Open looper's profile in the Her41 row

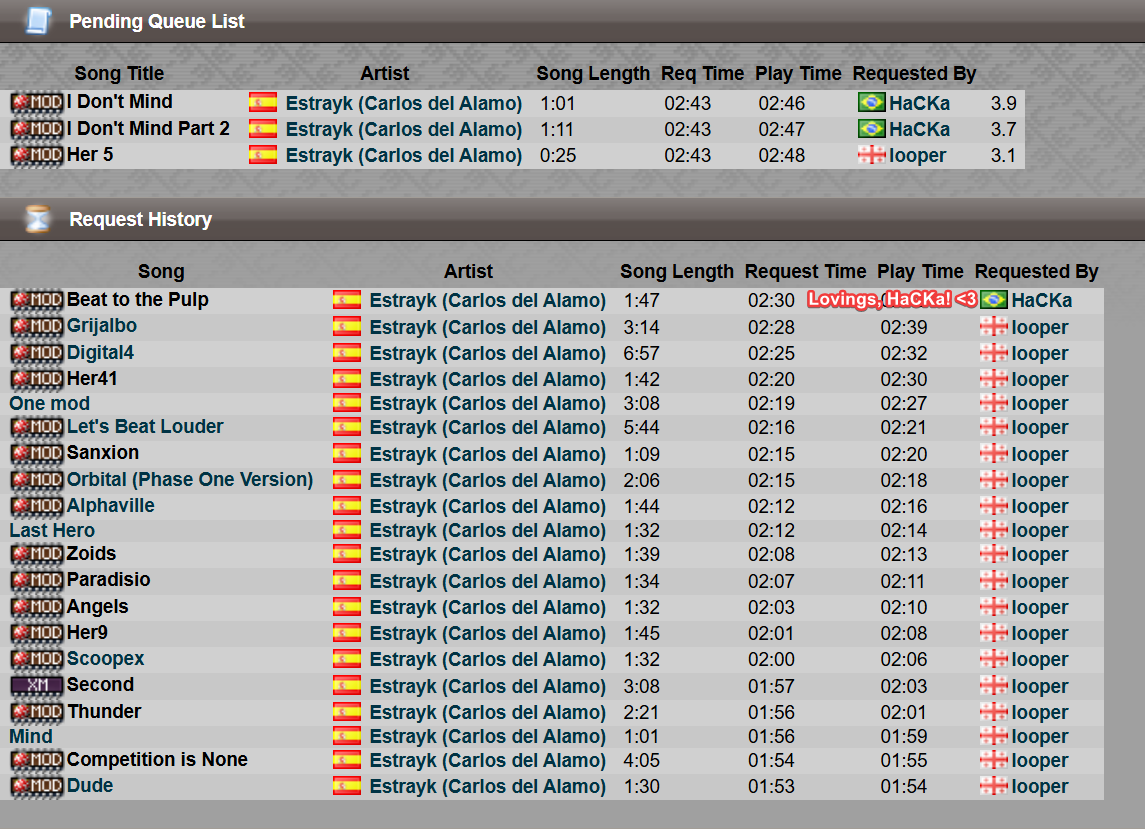(1040, 380)
